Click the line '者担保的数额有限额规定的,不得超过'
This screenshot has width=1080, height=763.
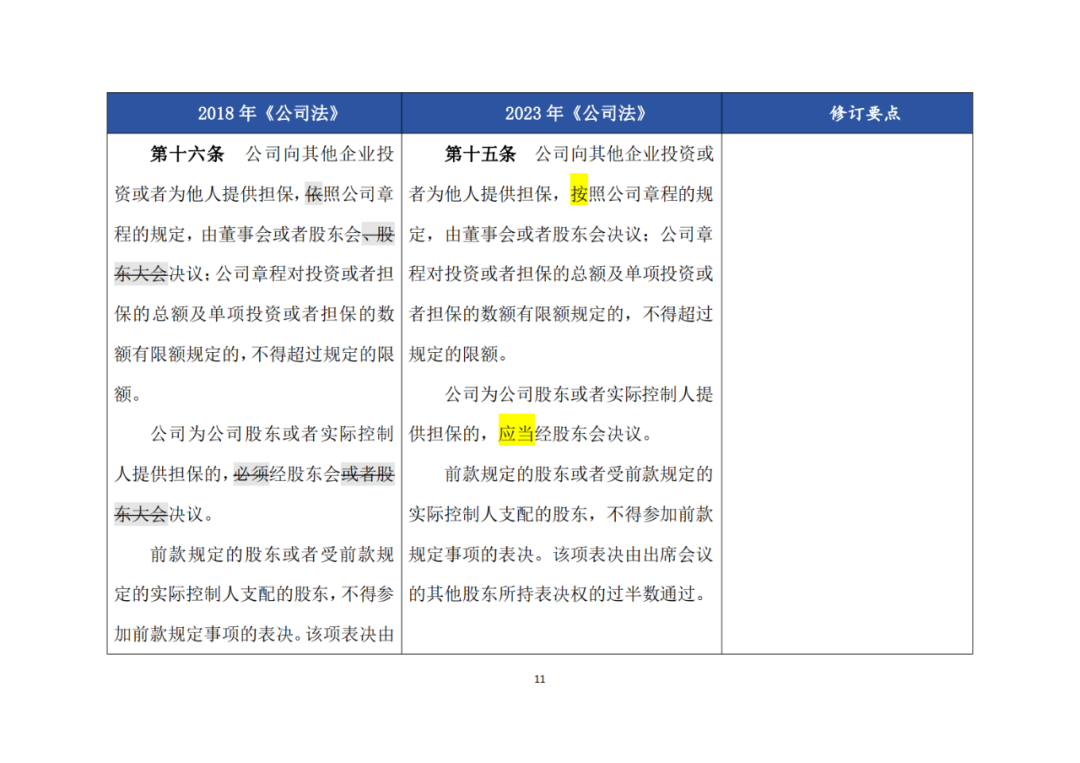pyautogui.click(x=561, y=314)
